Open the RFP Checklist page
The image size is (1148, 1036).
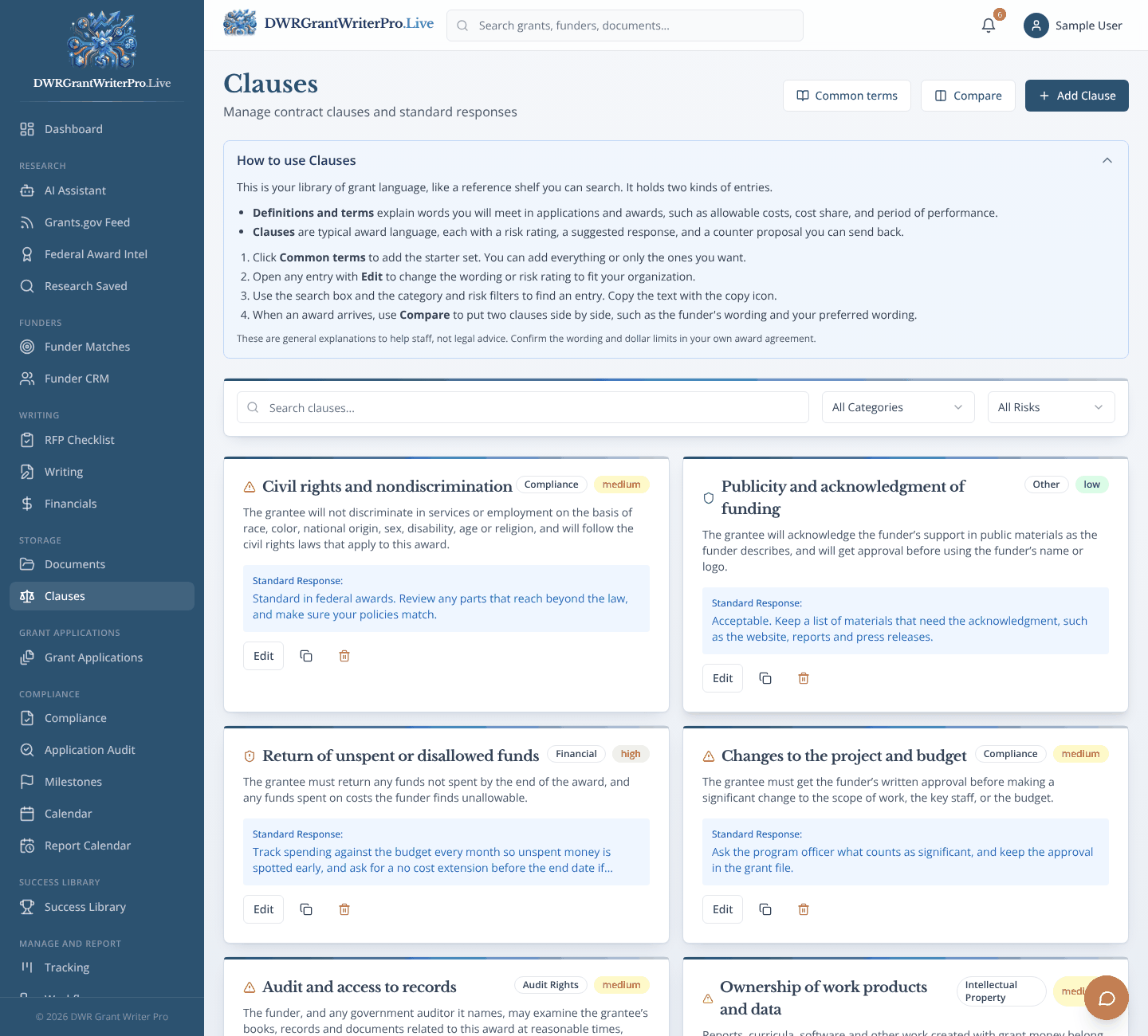point(102,440)
